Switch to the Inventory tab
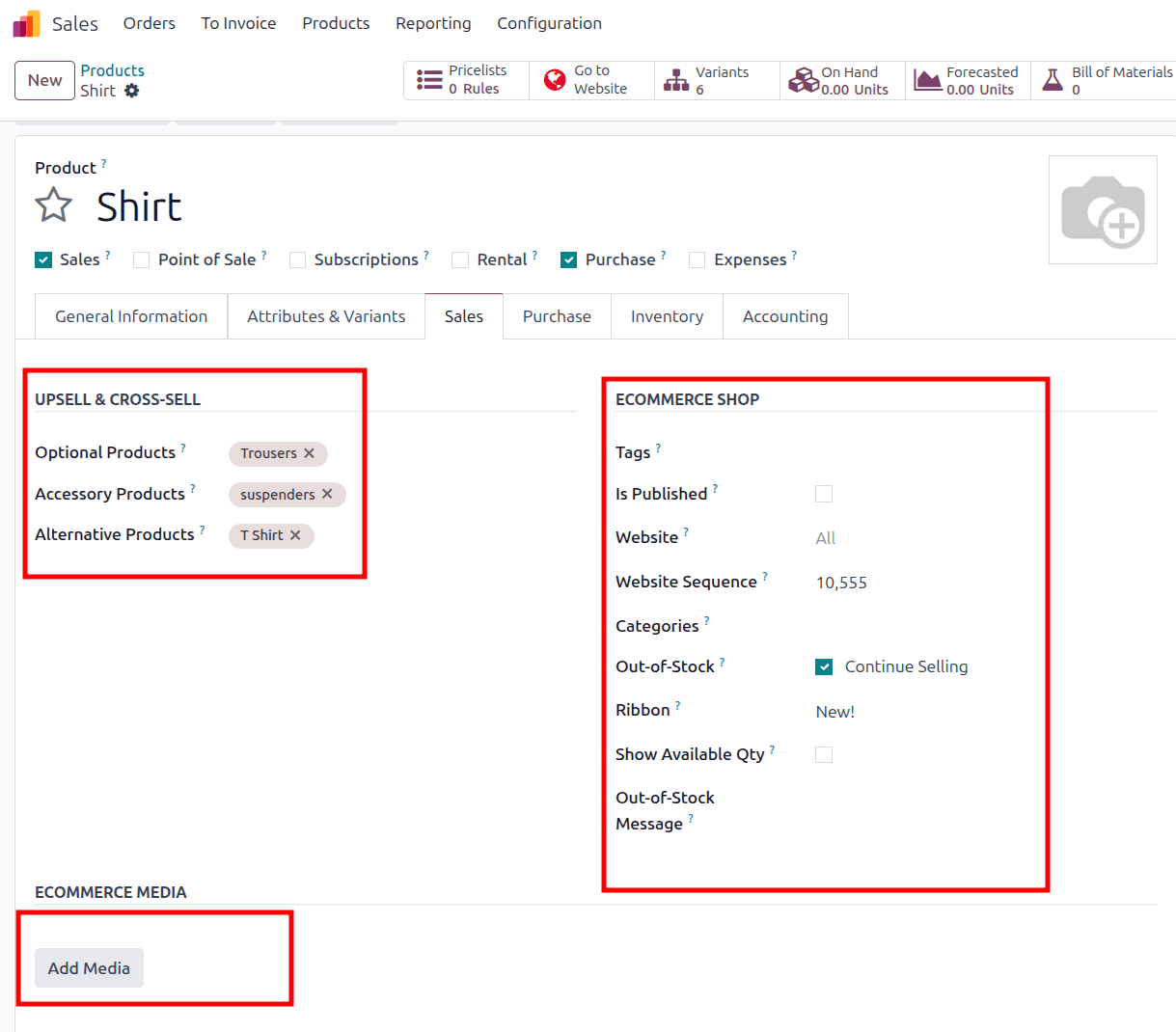This screenshot has width=1176, height=1032. click(x=667, y=316)
